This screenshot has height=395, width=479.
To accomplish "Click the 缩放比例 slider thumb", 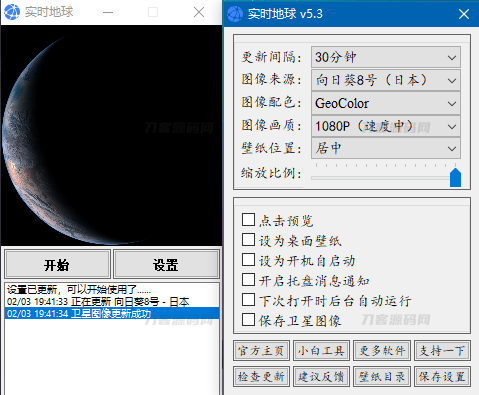I will (x=455, y=177).
